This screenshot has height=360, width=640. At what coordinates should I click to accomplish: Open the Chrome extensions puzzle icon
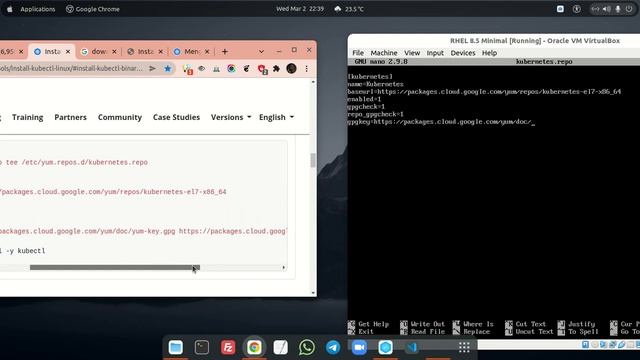pos(276,69)
